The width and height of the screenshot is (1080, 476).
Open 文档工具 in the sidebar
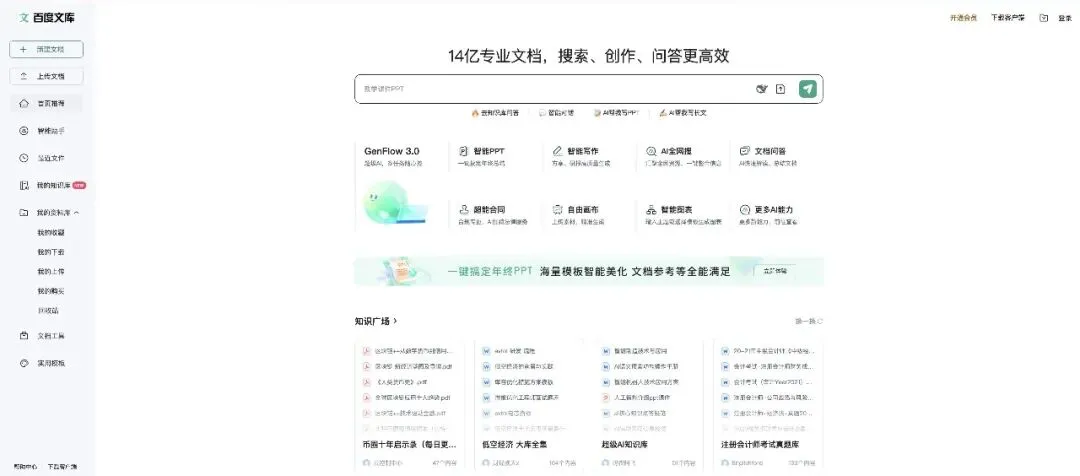46,336
